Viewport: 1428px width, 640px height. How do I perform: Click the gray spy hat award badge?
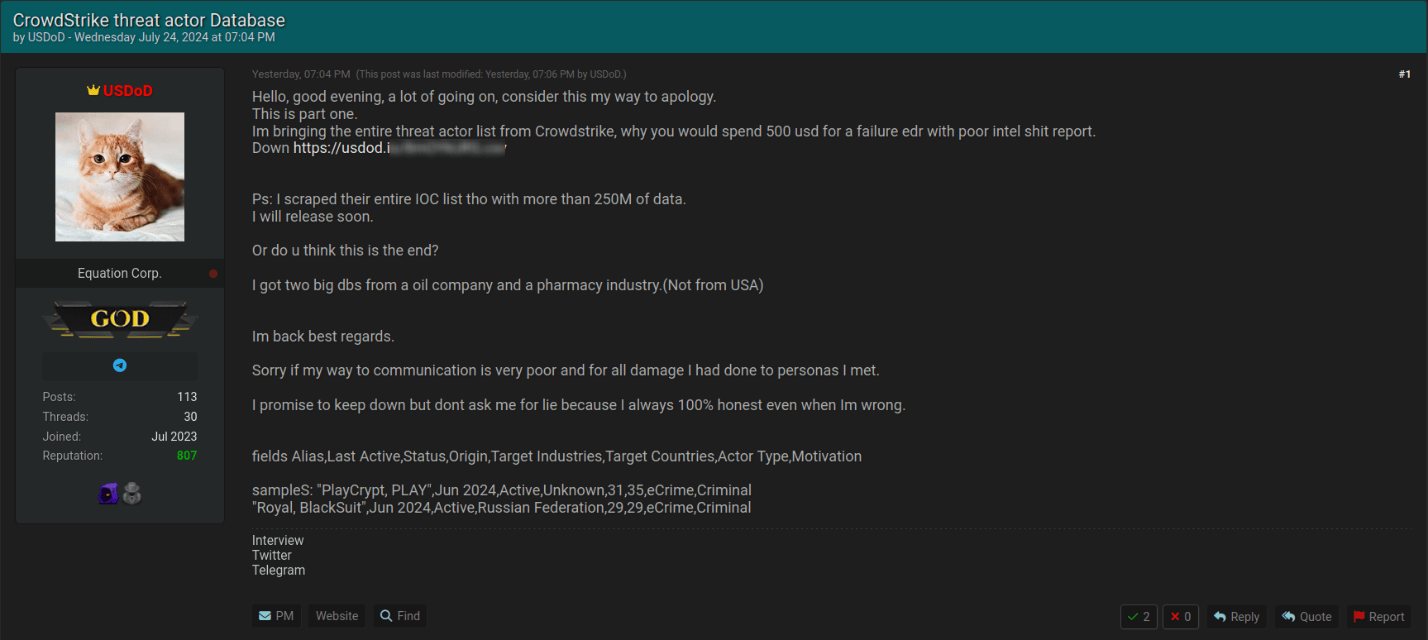pyautogui.click(x=132, y=493)
